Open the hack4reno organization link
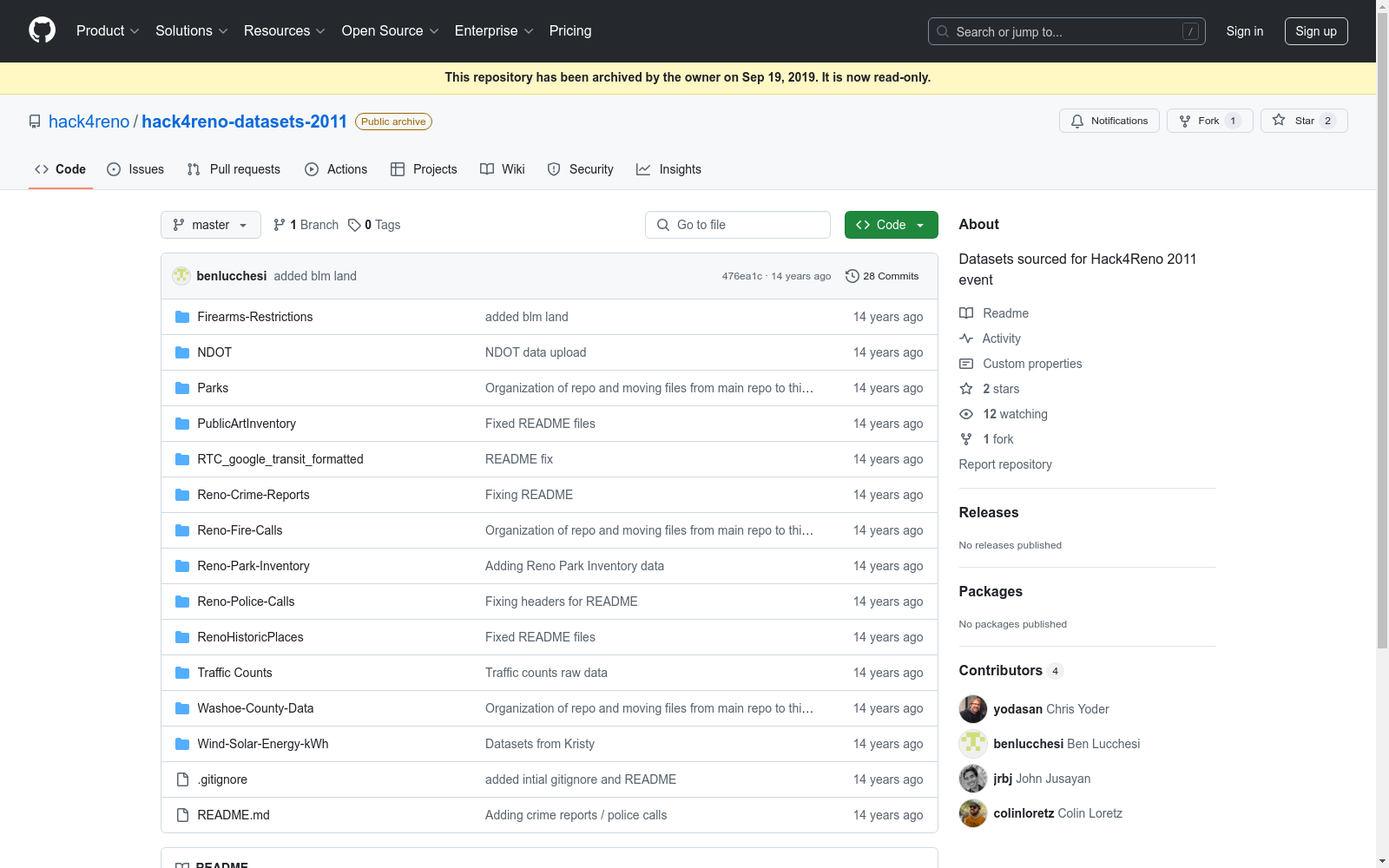The image size is (1389, 868). pyautogui.click(x=89, y=122)
